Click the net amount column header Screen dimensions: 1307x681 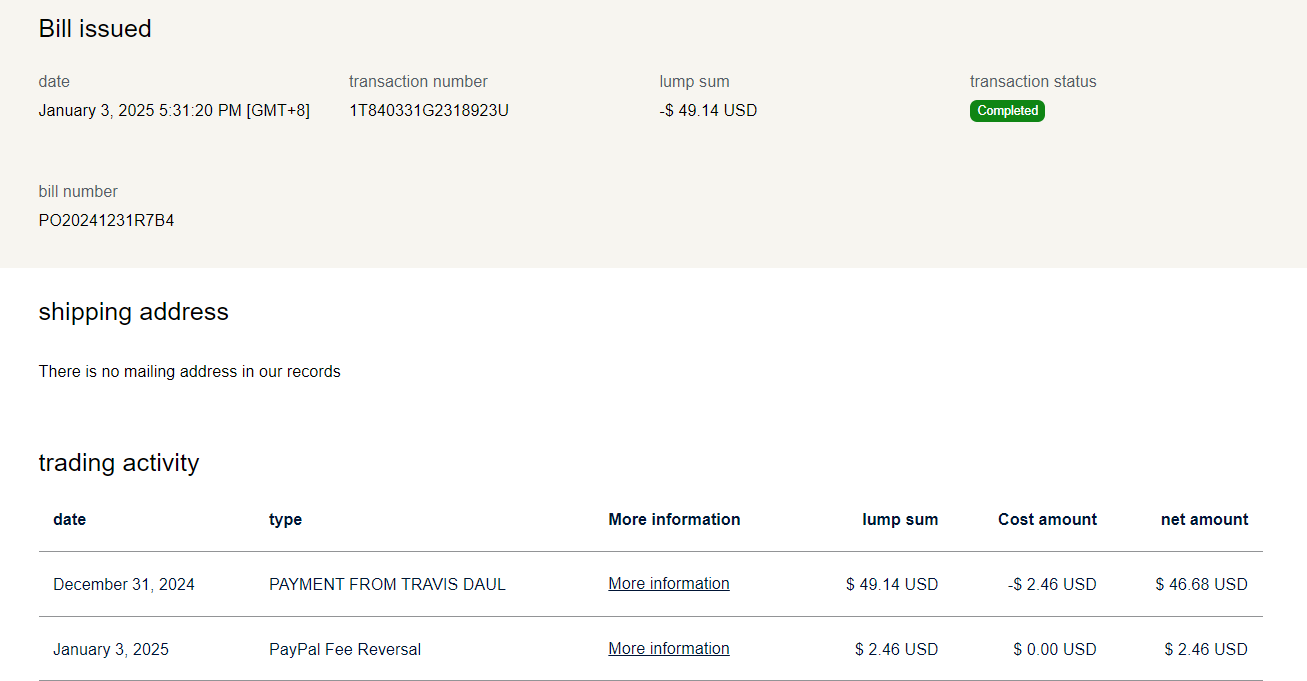(1204, 520)
